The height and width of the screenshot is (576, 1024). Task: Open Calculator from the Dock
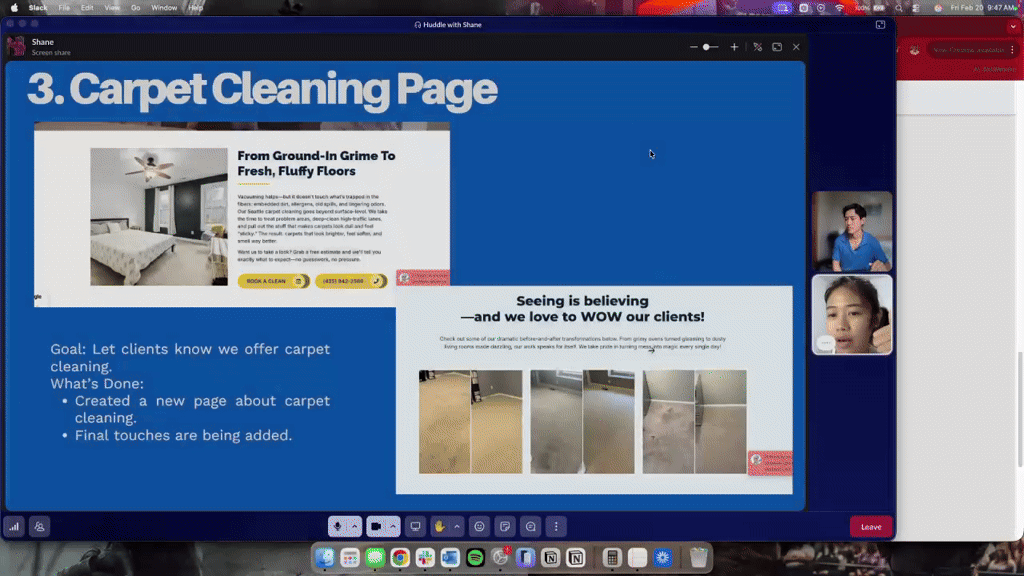(612, 557)
